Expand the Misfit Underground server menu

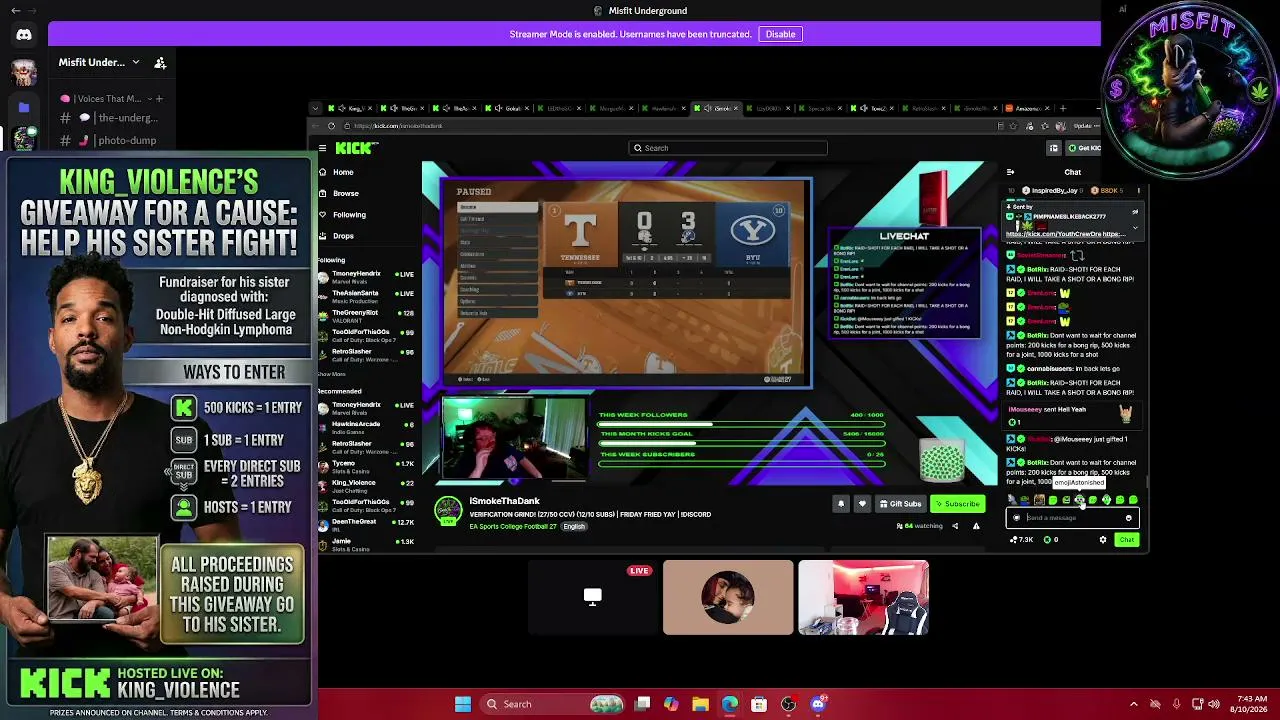(99, 63)
